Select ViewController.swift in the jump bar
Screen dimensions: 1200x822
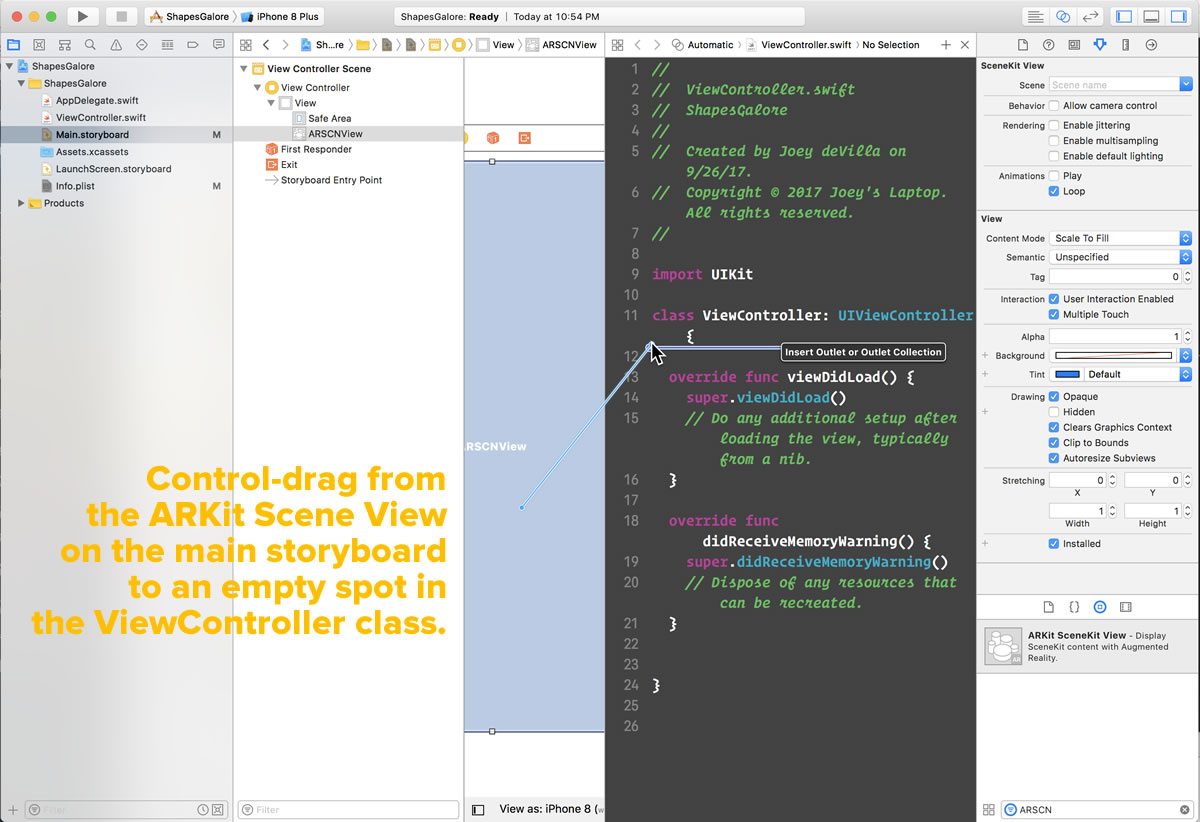pyautogui.click(x=804, y=45)
